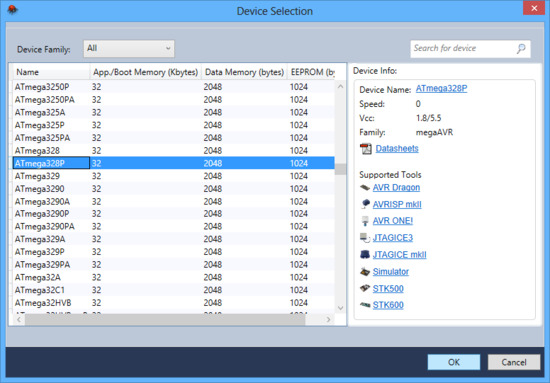Image resolution: width=550 pixels, height=383 pixels.
Task: Click the Simulator tool icon
Action: pyautogui.click(x=365, y=271)
